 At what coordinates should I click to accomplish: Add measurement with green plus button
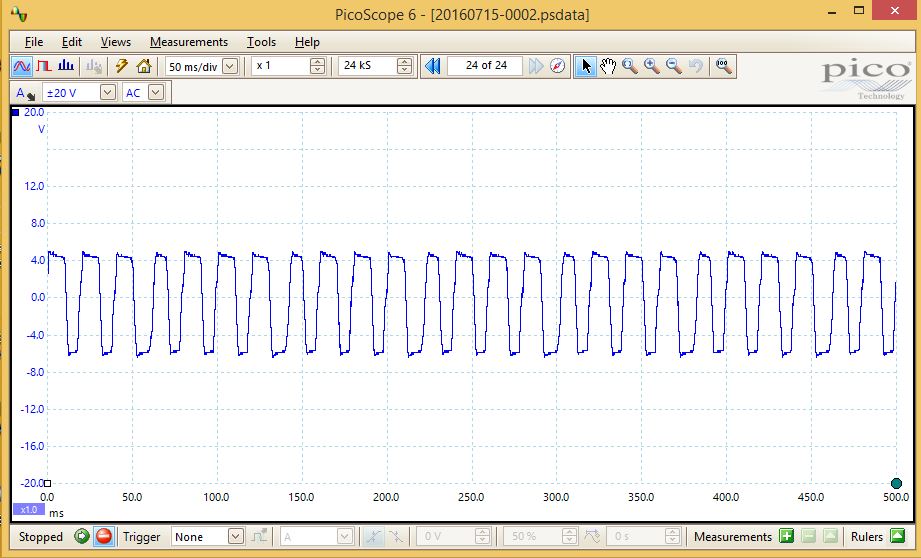coord(786,537)
